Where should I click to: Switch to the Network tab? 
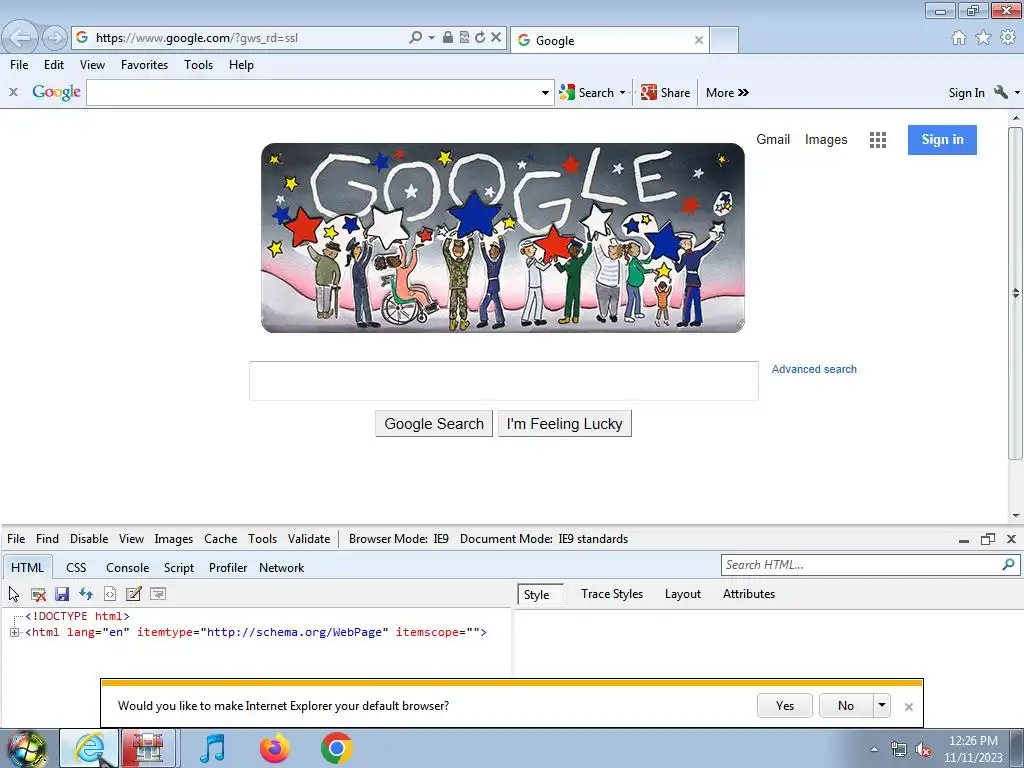click(281, 568)
